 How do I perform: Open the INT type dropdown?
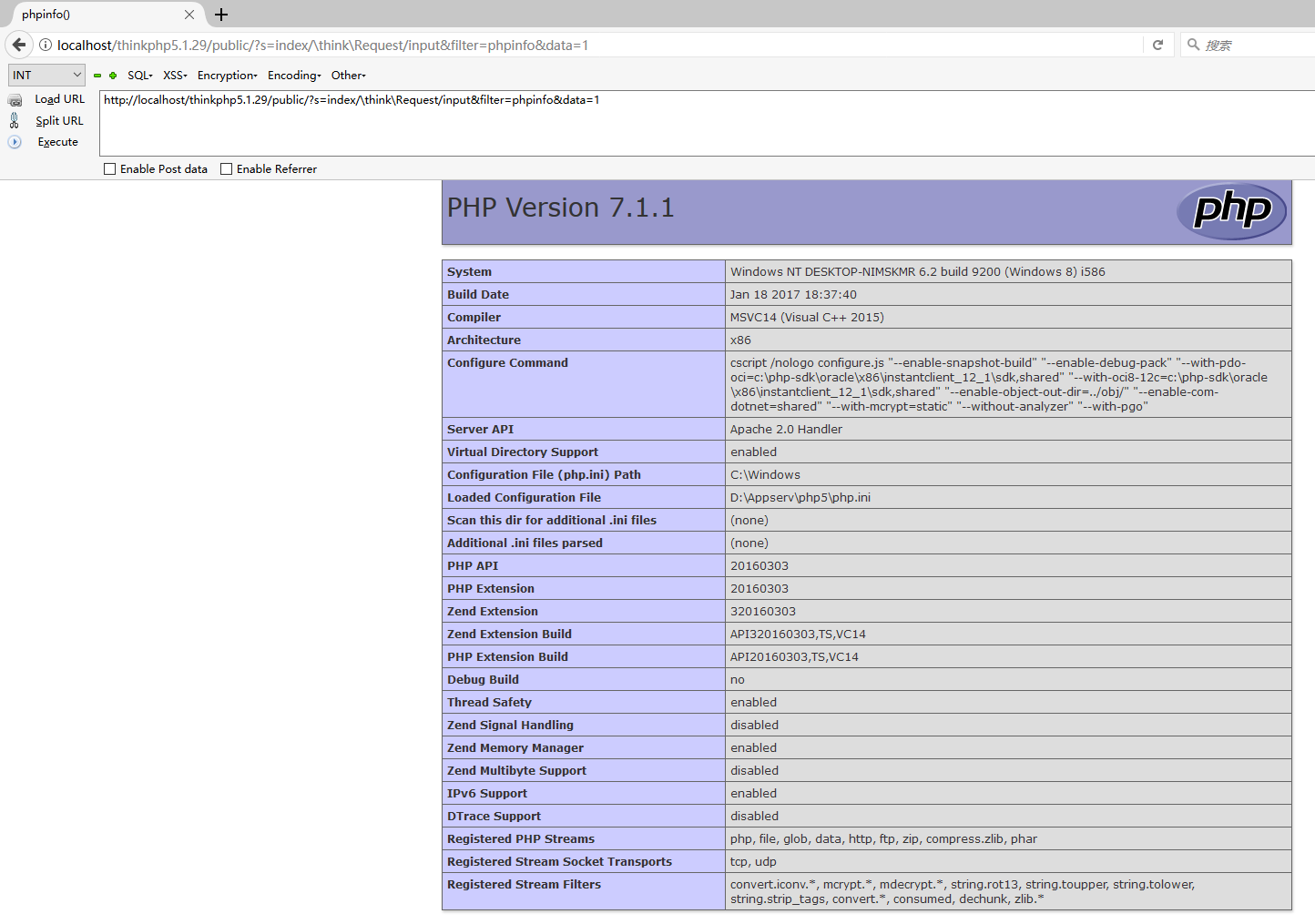pos(46,76)
